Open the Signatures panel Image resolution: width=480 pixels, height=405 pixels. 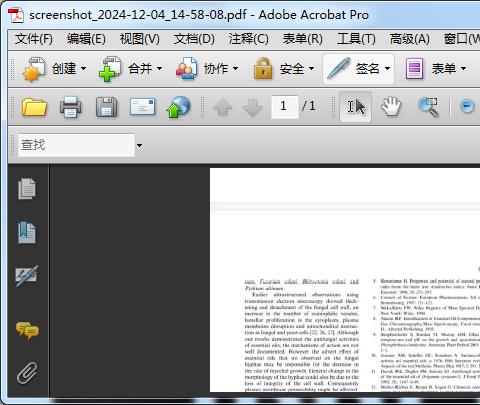[27, 275]
